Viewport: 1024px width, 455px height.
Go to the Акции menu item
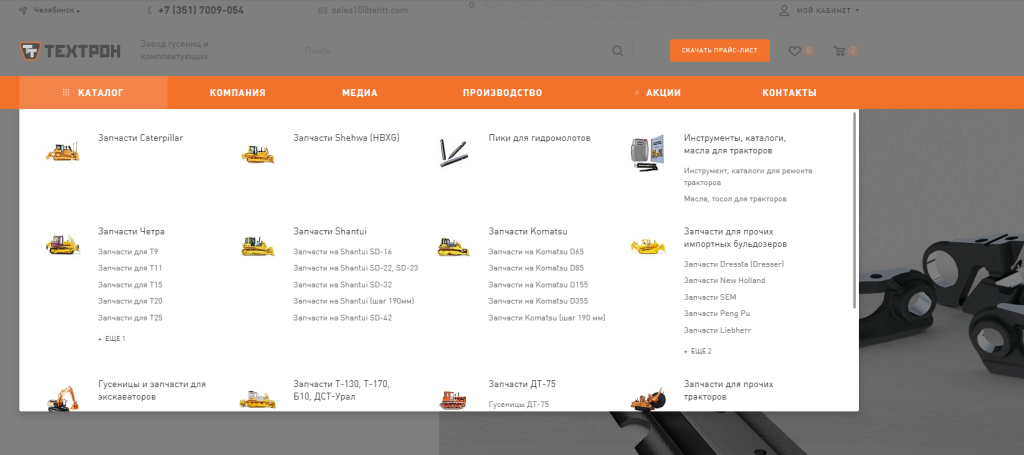point(663,93)
